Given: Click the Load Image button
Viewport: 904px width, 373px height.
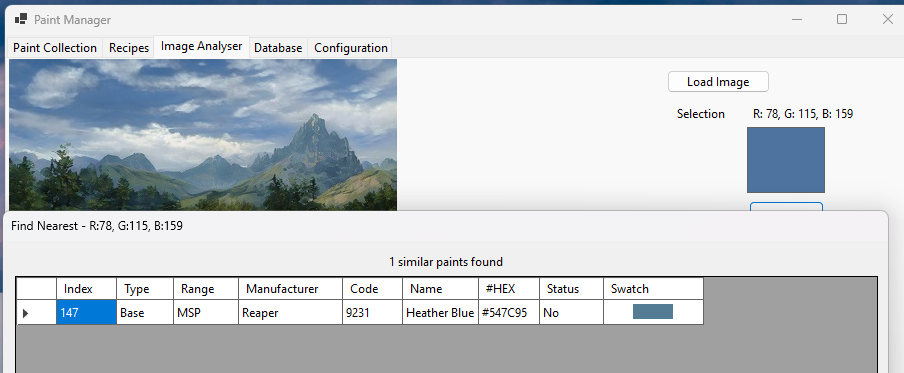Looking at the screenshot, I should 718,82.
